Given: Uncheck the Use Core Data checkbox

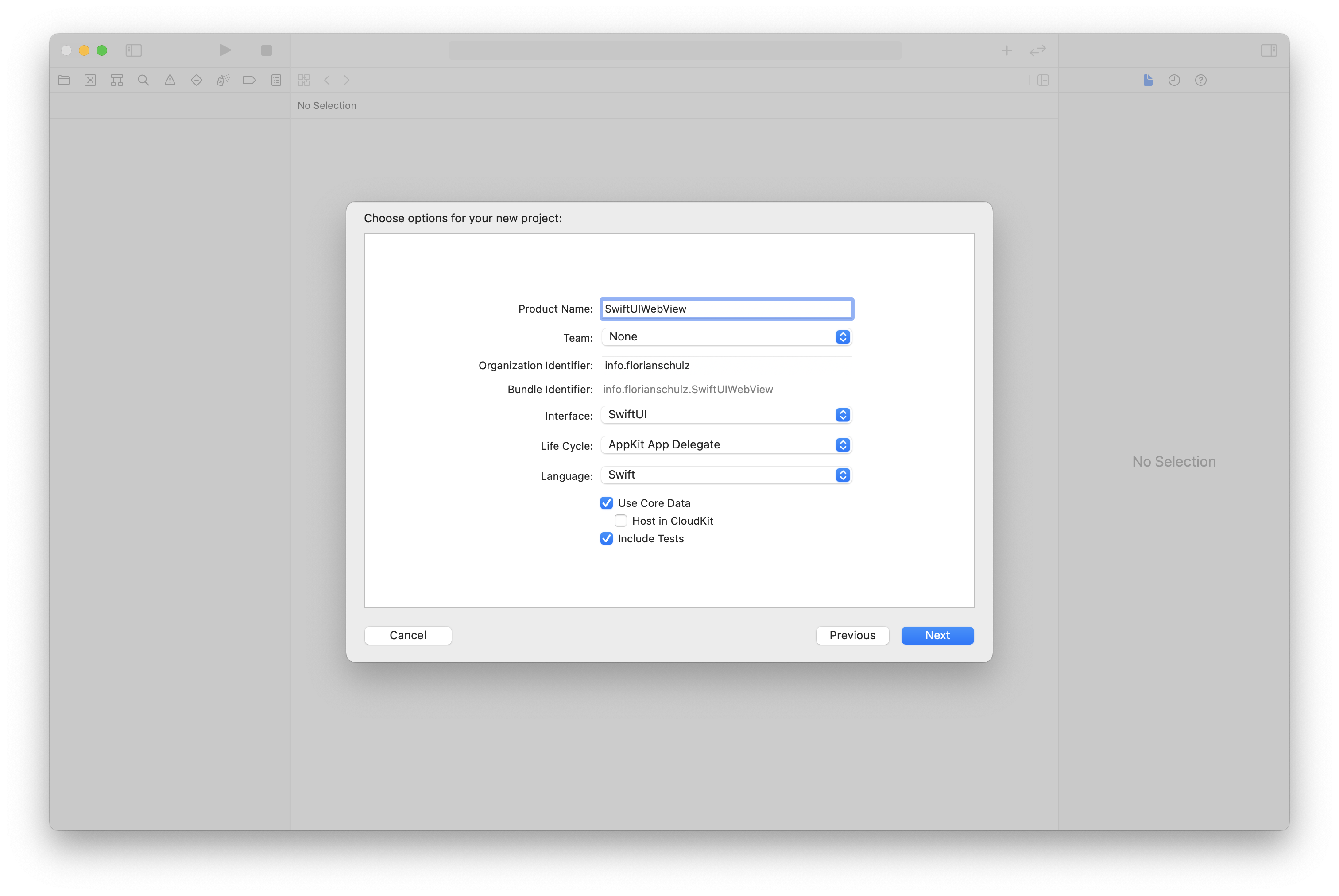Looking at the screenshot, I should [606, 503].
